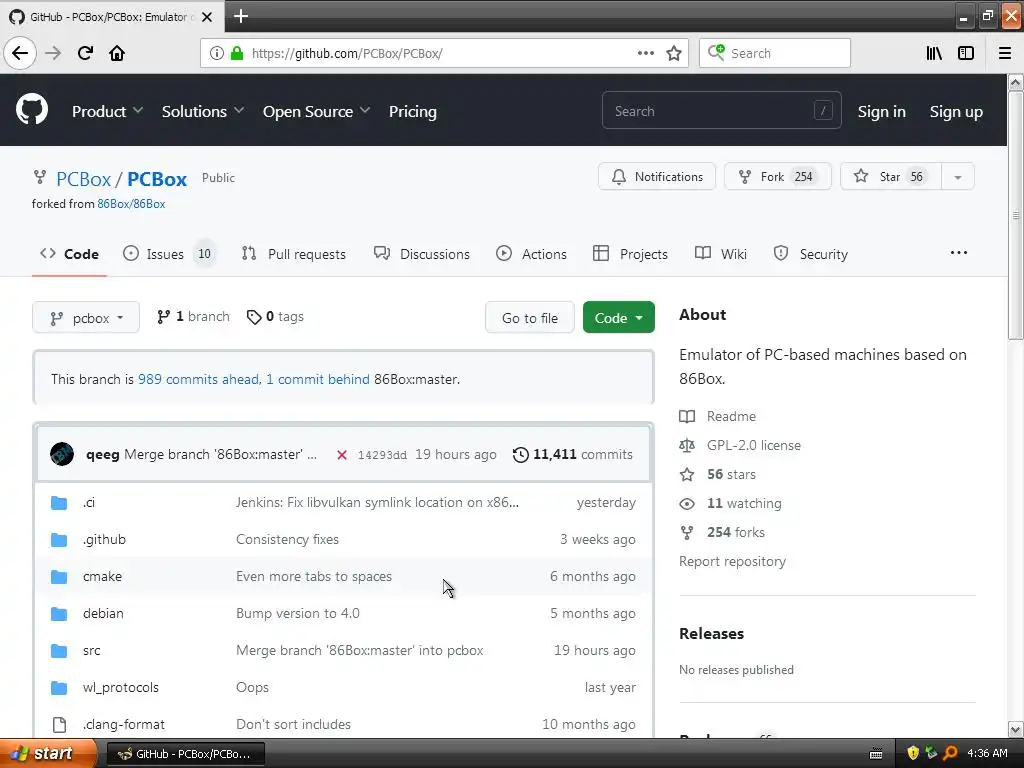Click the Sign up link
The width and height of the screenshot is (1024, 768).
(x=956, y=112)
